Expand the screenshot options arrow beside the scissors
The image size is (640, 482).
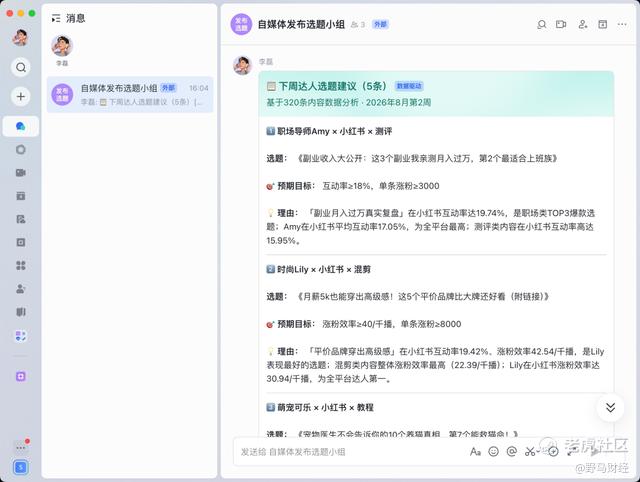tap(538, 452)
